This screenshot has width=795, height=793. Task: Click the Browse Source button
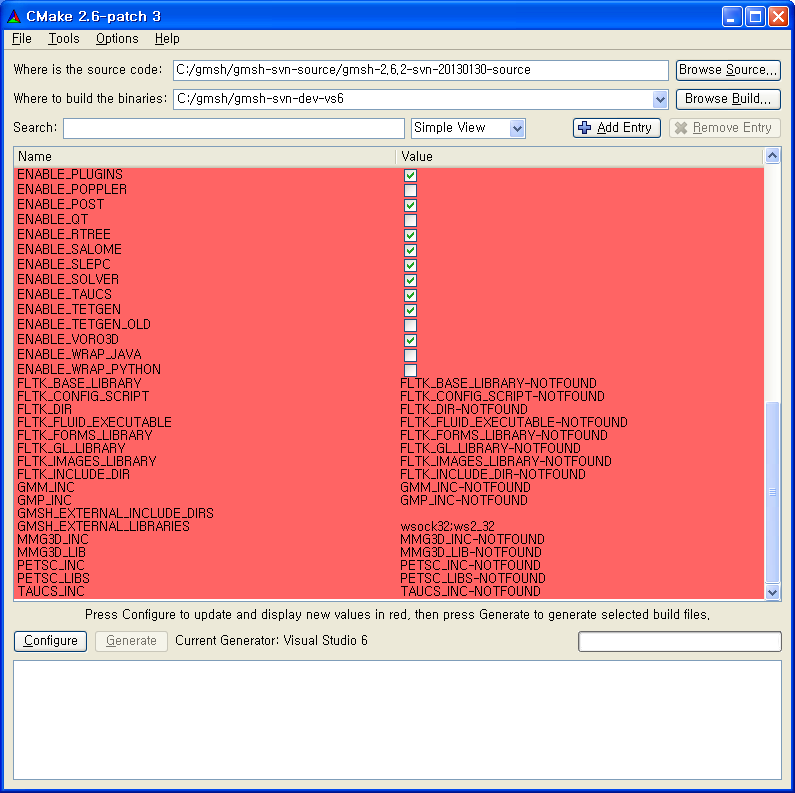tap(728, 70)
